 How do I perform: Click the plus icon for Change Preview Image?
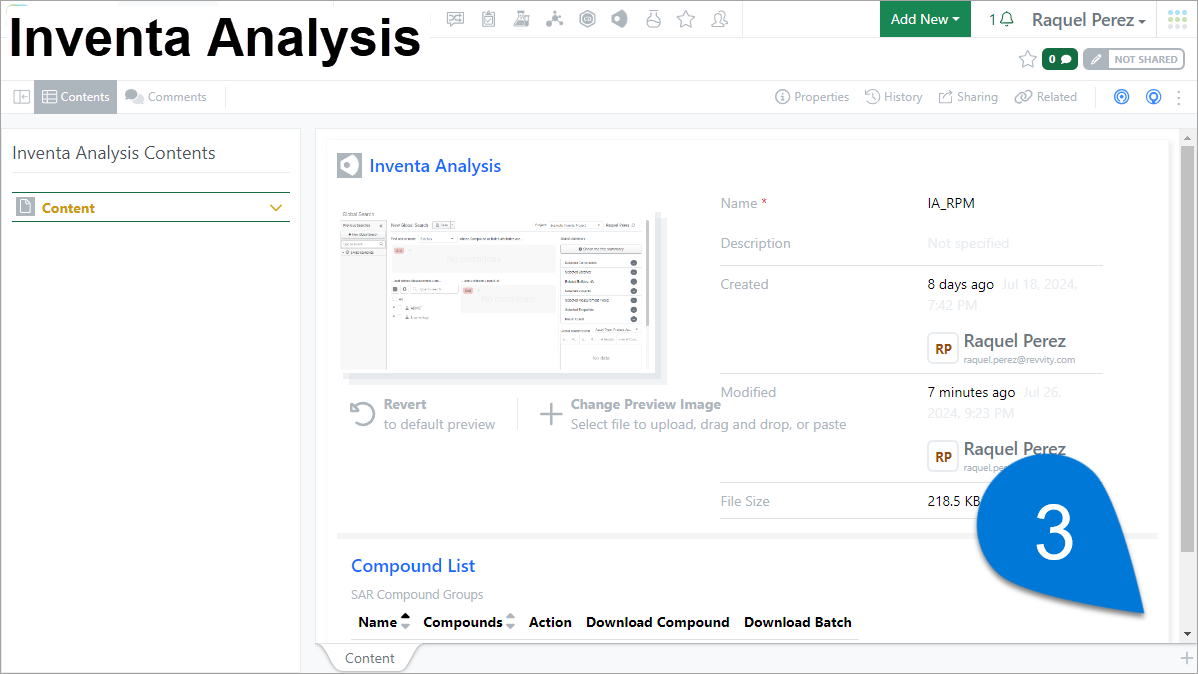point(551,414)
